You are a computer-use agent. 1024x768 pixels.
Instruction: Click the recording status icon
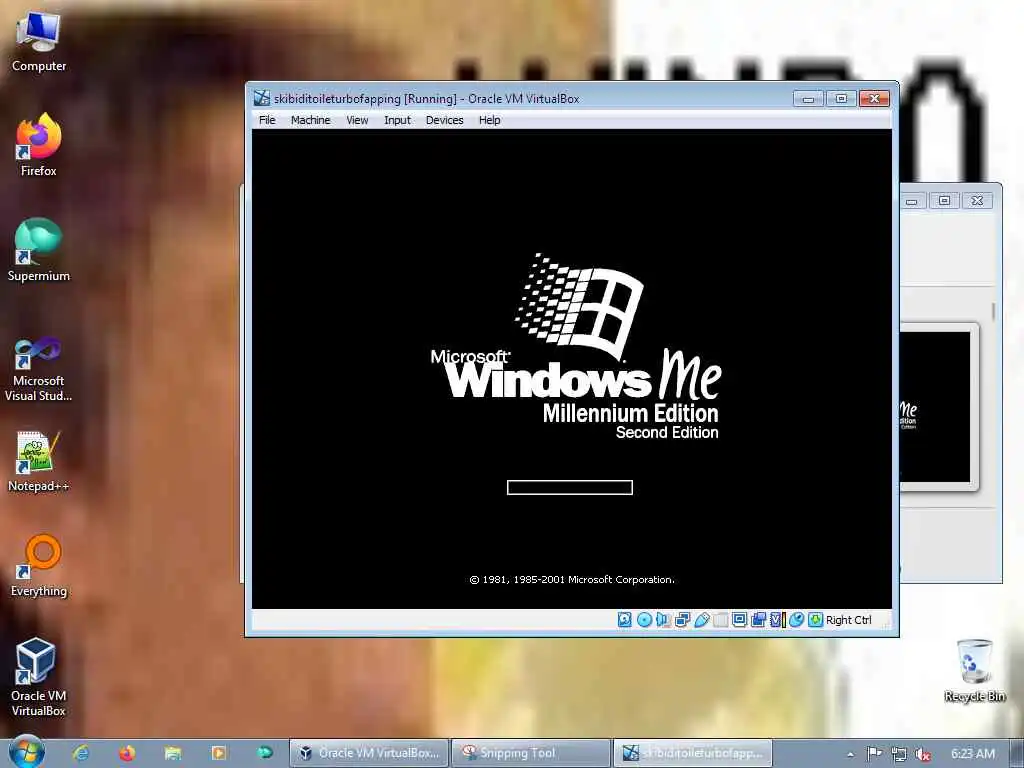coord(758,620)
